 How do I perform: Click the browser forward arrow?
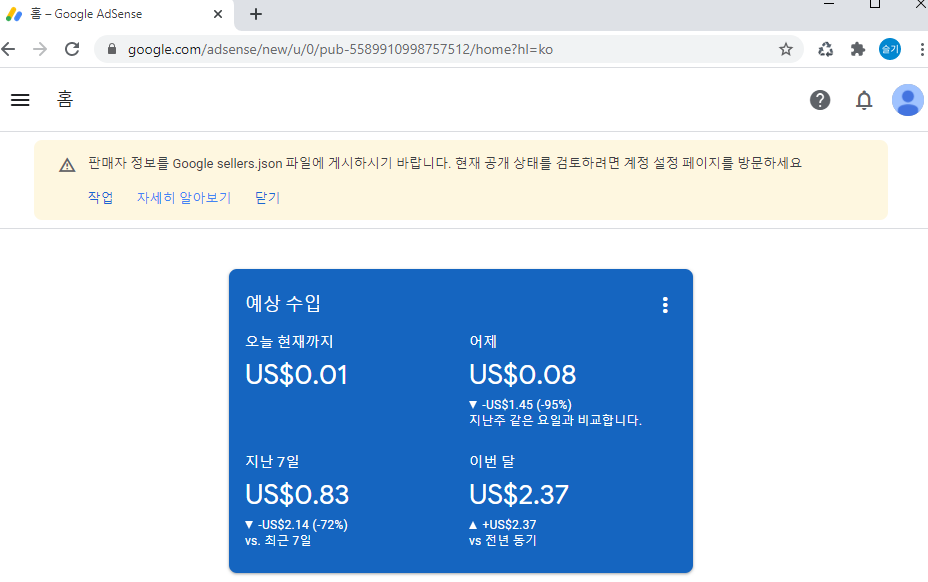pos(40,49)
